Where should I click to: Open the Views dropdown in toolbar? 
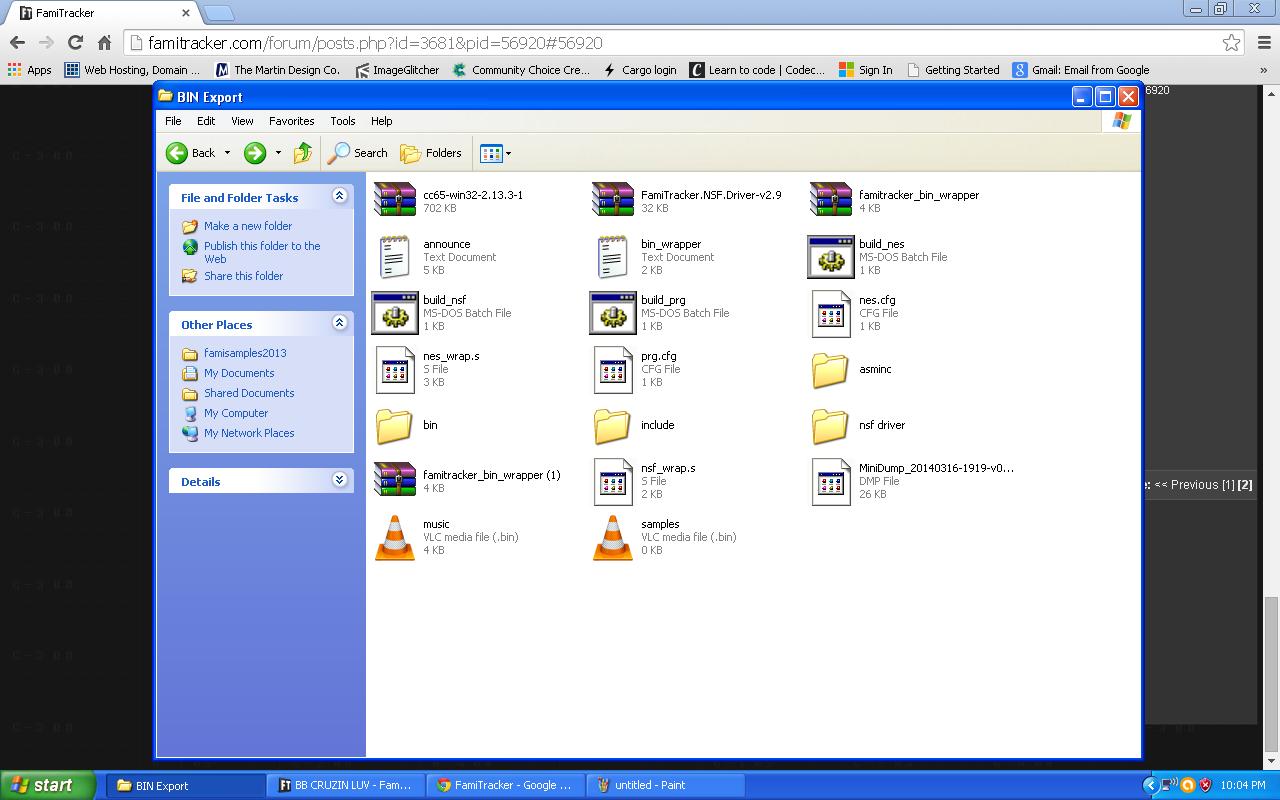496,153
